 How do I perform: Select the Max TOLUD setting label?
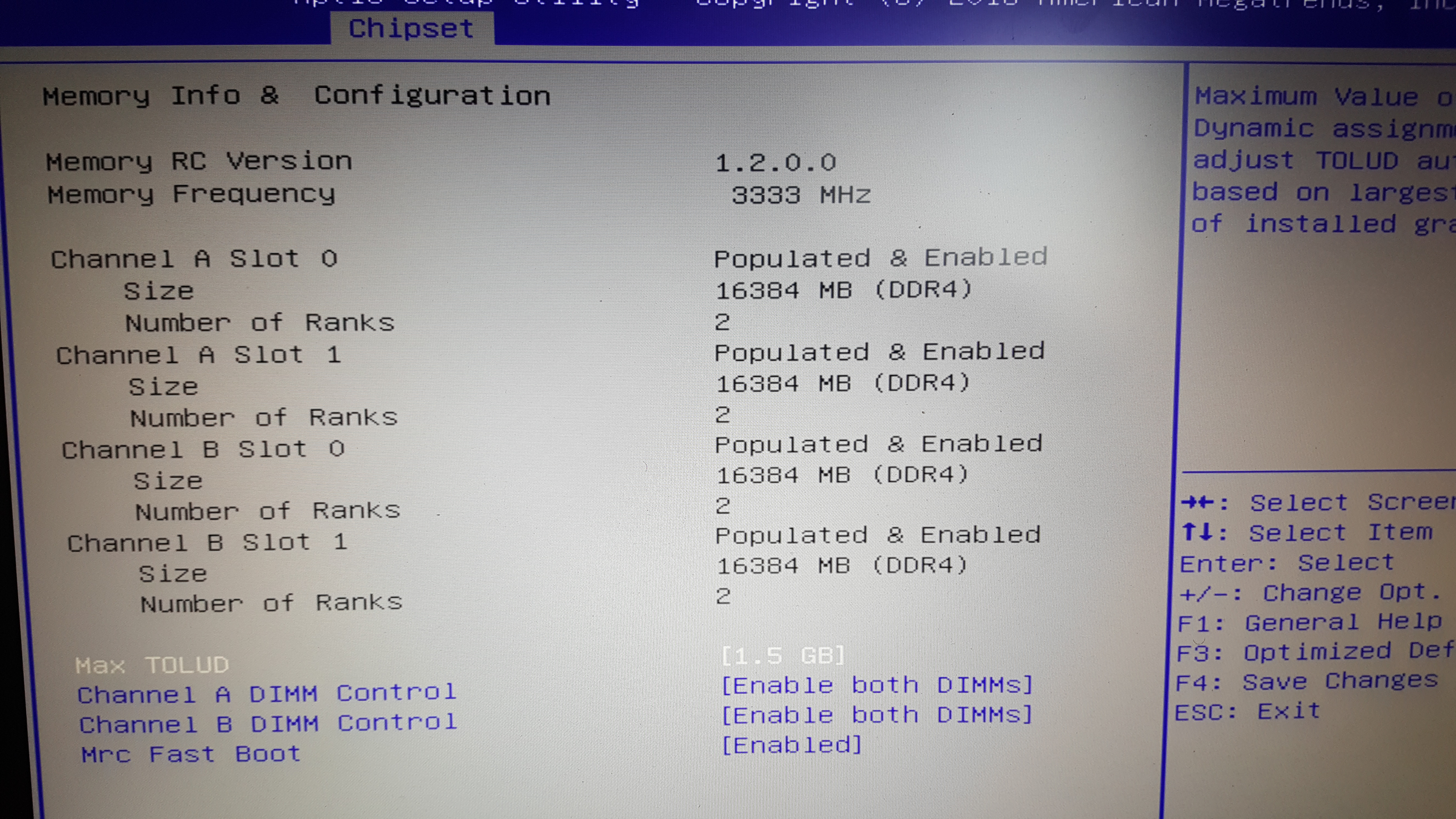(x=152, y=665)
